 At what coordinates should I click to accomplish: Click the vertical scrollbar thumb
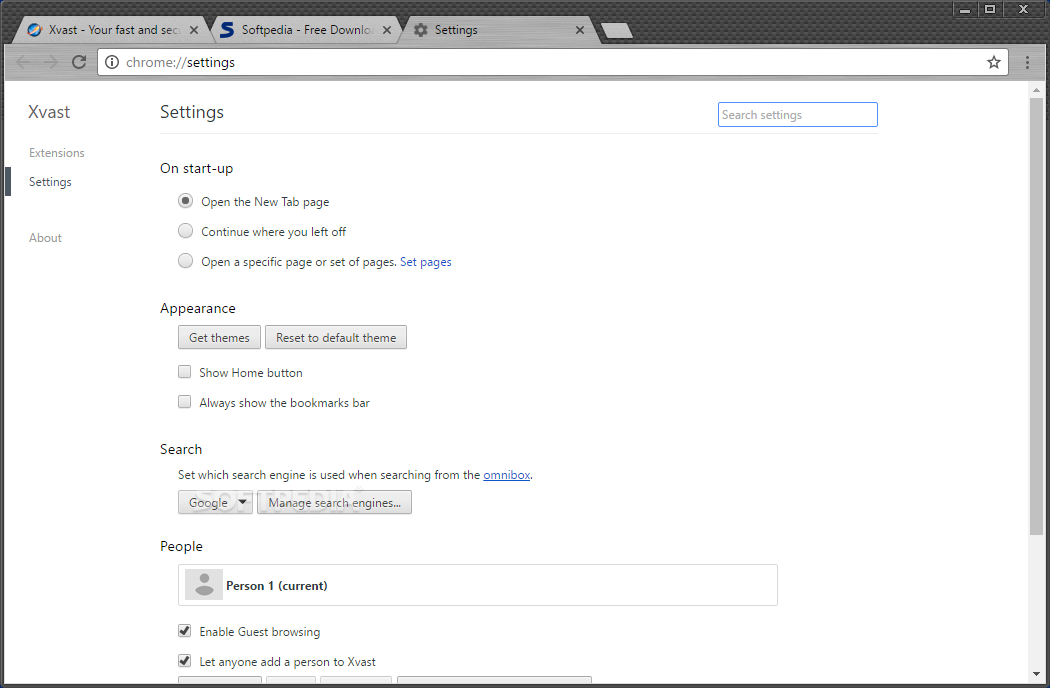click(x=1036, y=316)
